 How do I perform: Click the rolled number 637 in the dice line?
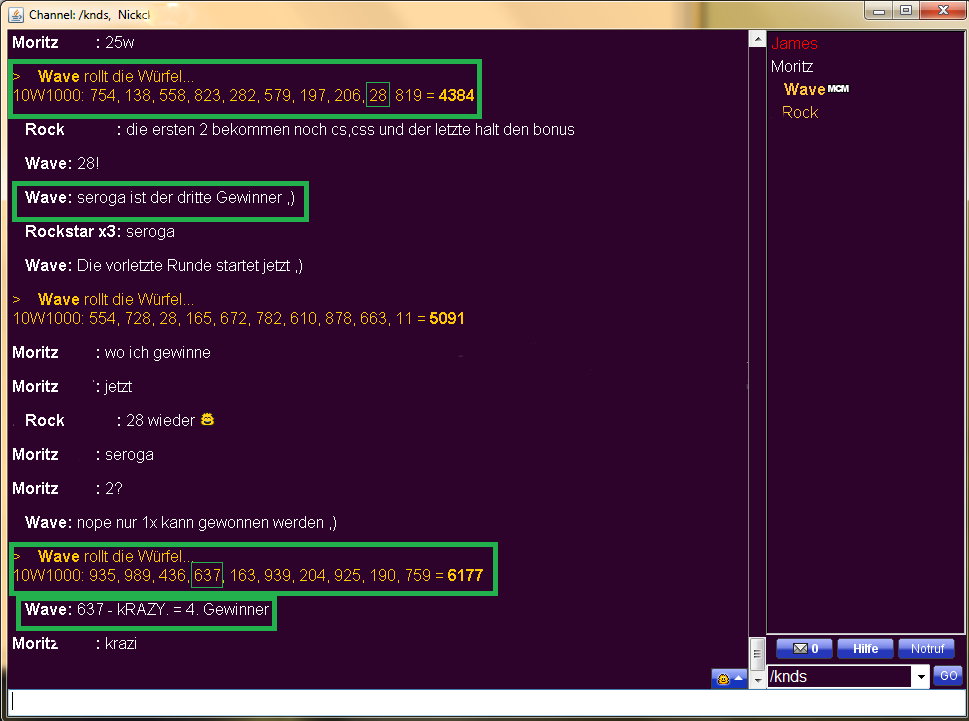click(207, 575)
